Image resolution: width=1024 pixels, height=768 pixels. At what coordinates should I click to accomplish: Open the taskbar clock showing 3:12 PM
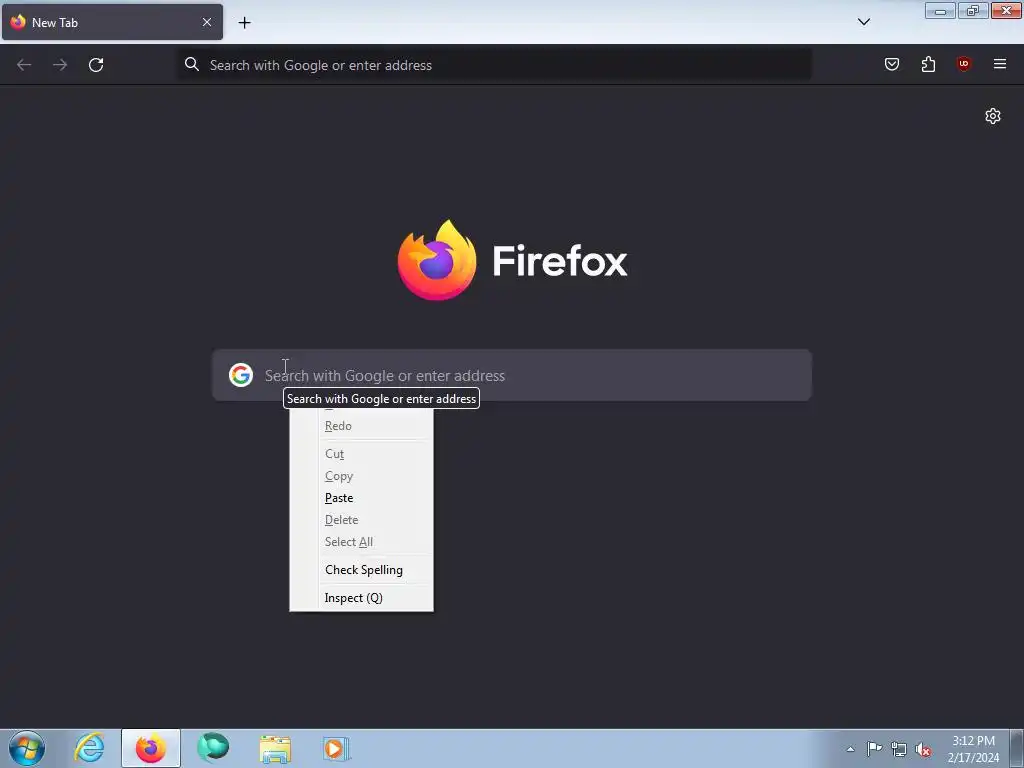click(x=973, y=749)
